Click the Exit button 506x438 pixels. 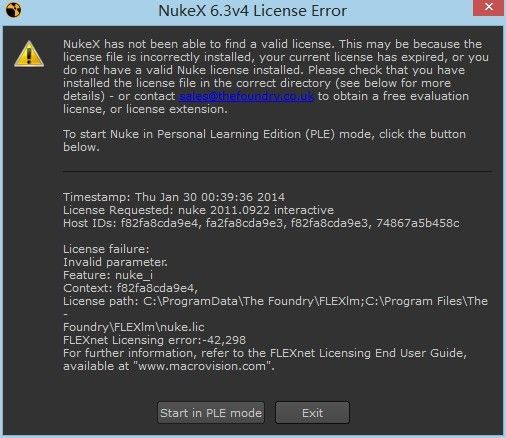312,413
